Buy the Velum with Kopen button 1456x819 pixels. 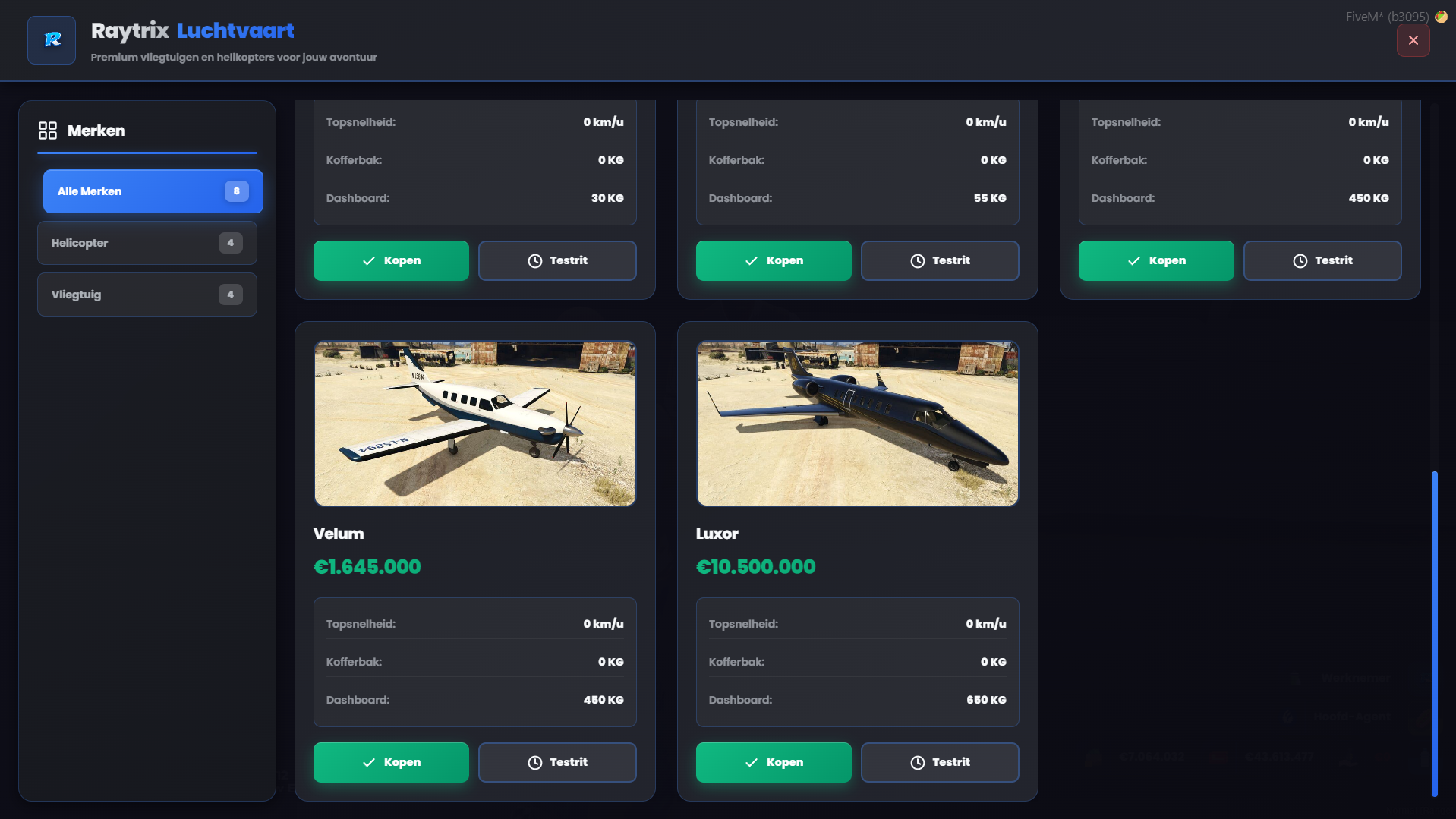pos(391,762)
